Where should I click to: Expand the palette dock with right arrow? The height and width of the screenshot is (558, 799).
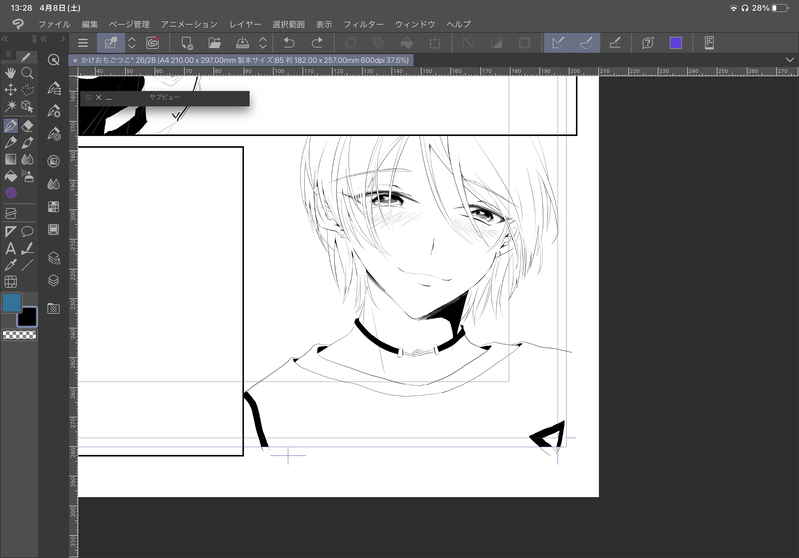click(63, 39)
